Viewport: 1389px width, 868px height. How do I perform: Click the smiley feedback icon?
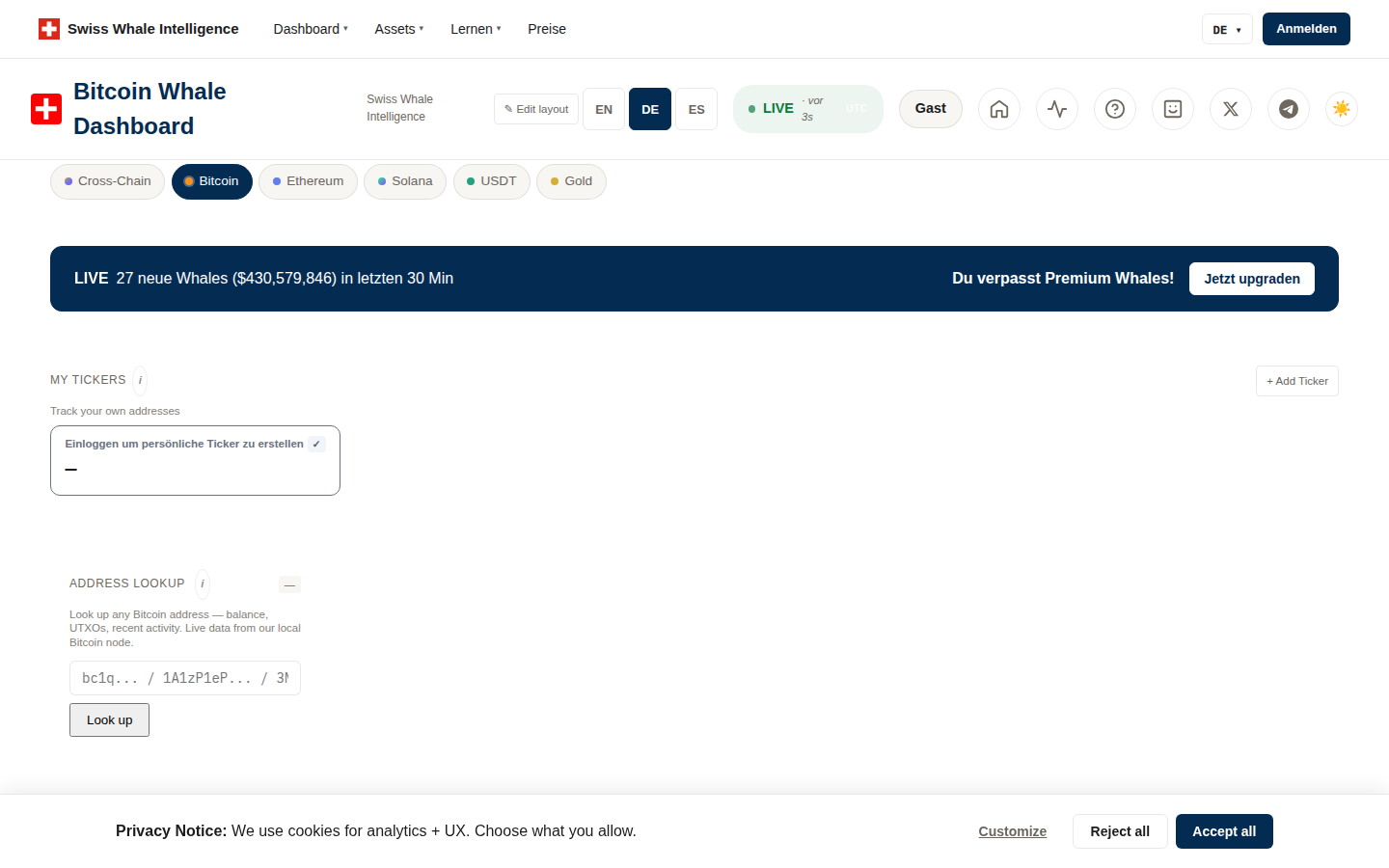tap(1173, 109)
